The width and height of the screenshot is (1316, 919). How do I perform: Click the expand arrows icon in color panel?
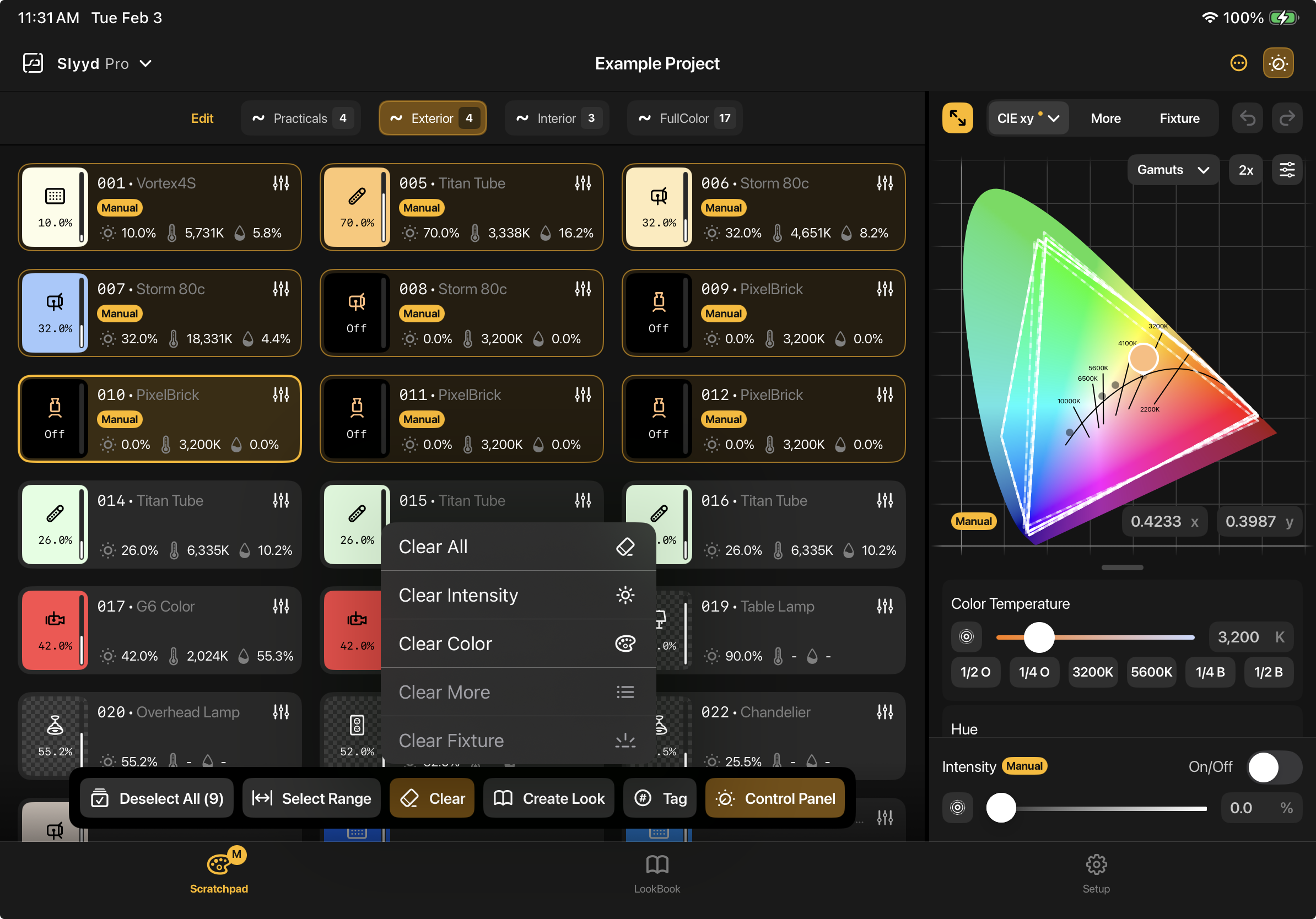tap(957, 118)
